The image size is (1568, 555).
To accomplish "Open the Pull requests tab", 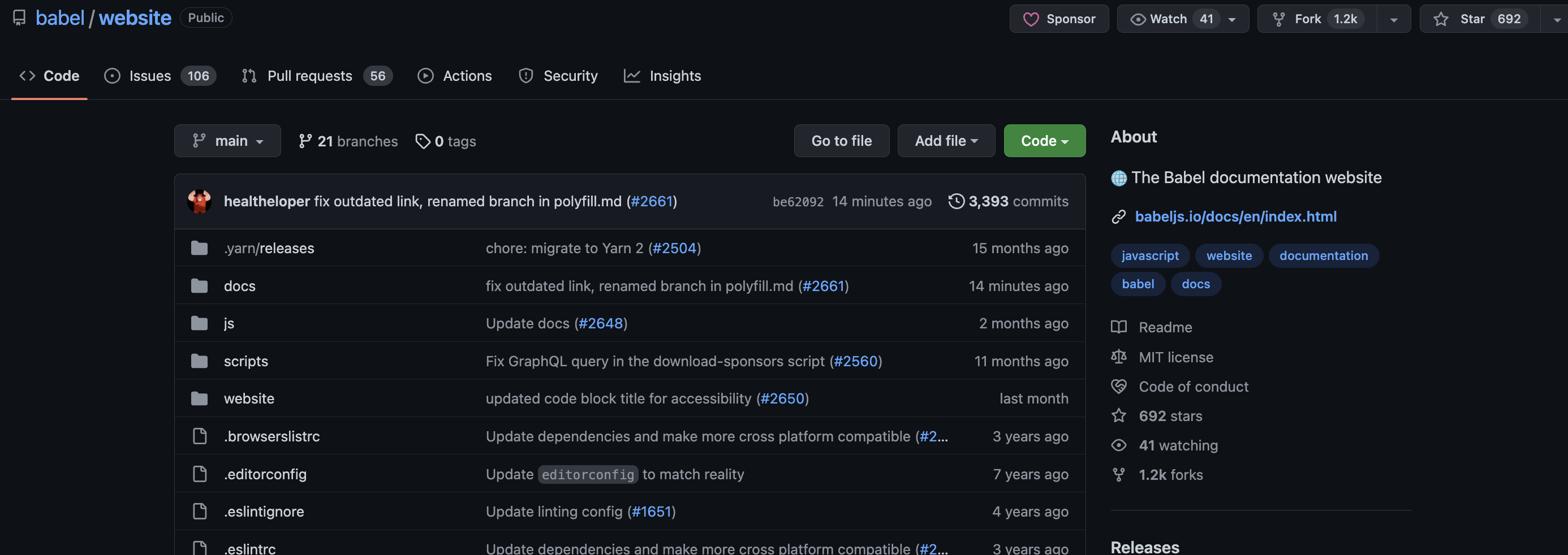I will pos(317,76).
